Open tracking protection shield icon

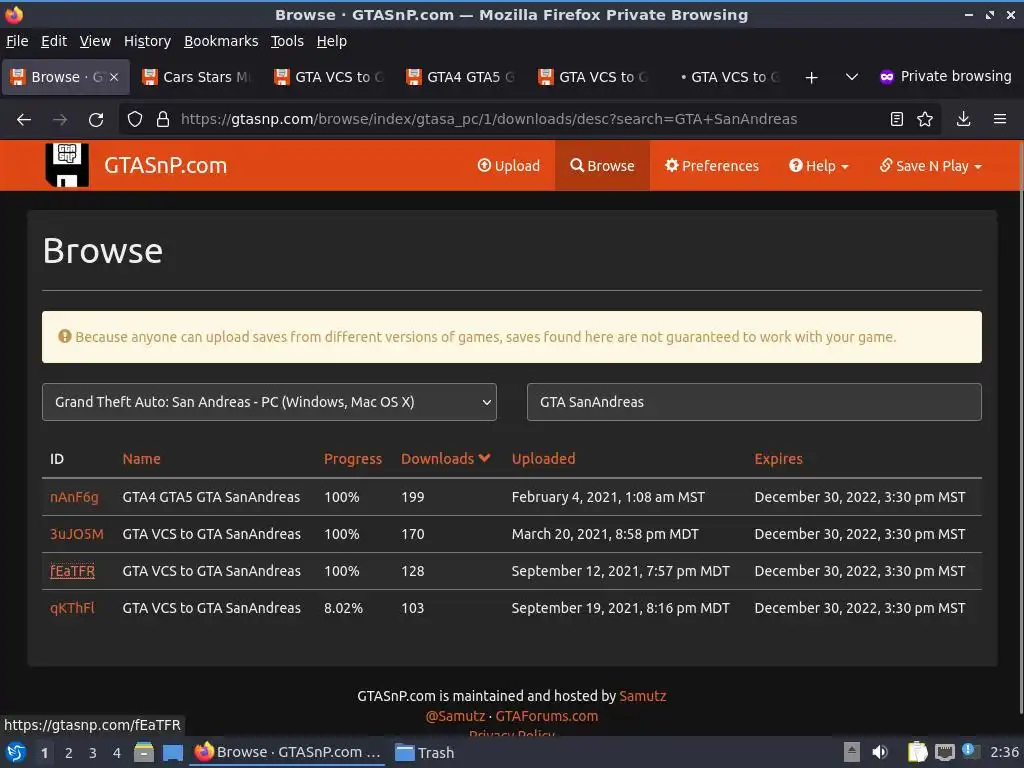point(135,120)
